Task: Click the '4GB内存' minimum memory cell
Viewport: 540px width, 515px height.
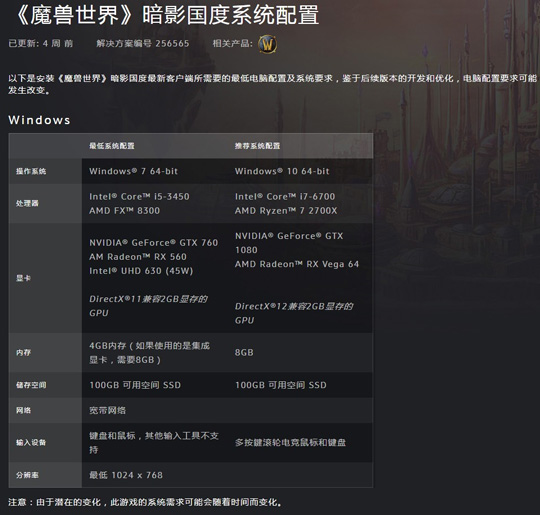Action: [x=149, y=353]
